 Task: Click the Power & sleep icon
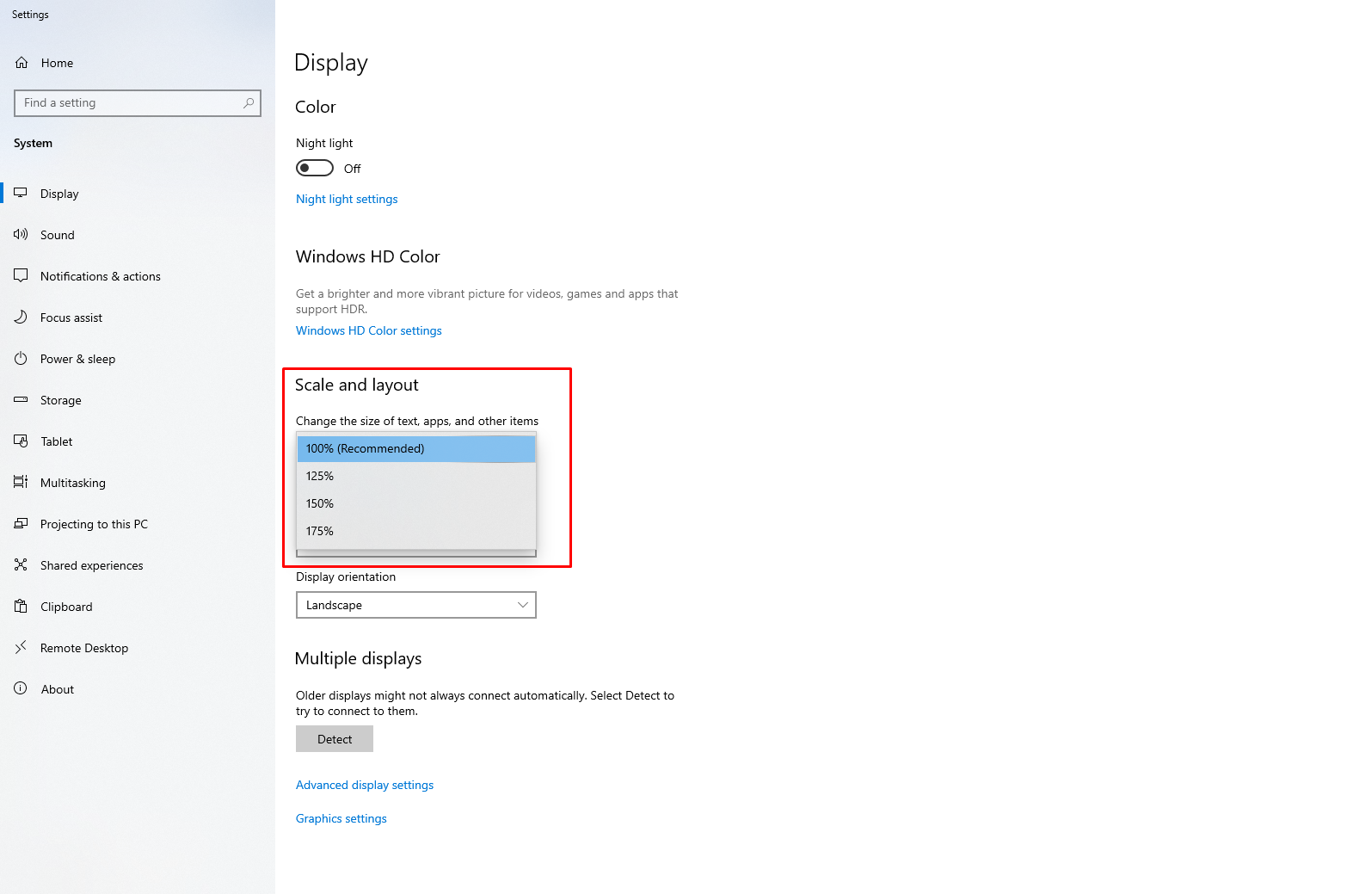click(x=21, y=359)
